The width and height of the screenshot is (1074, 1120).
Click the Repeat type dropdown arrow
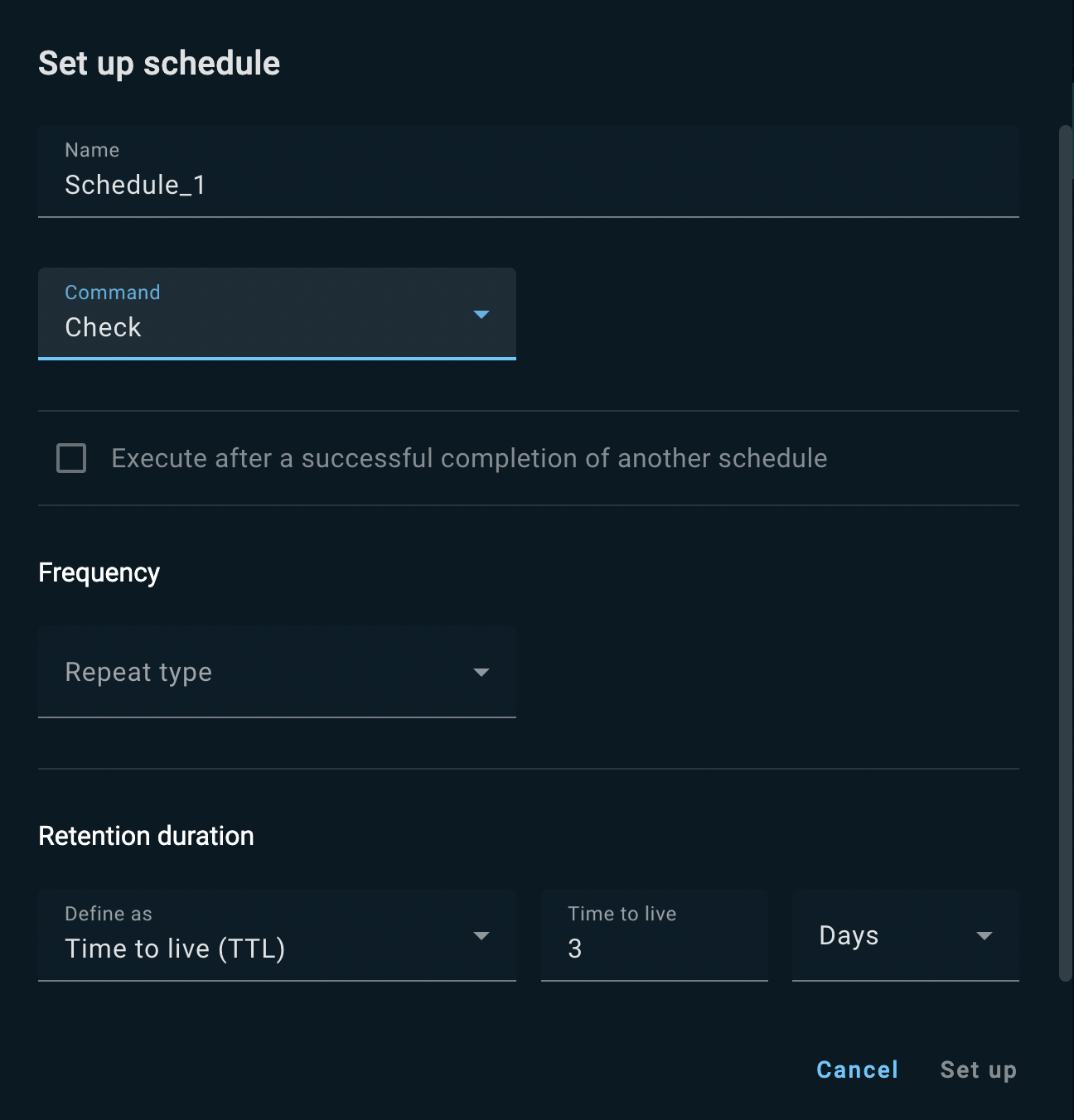(x=481, y=673)
